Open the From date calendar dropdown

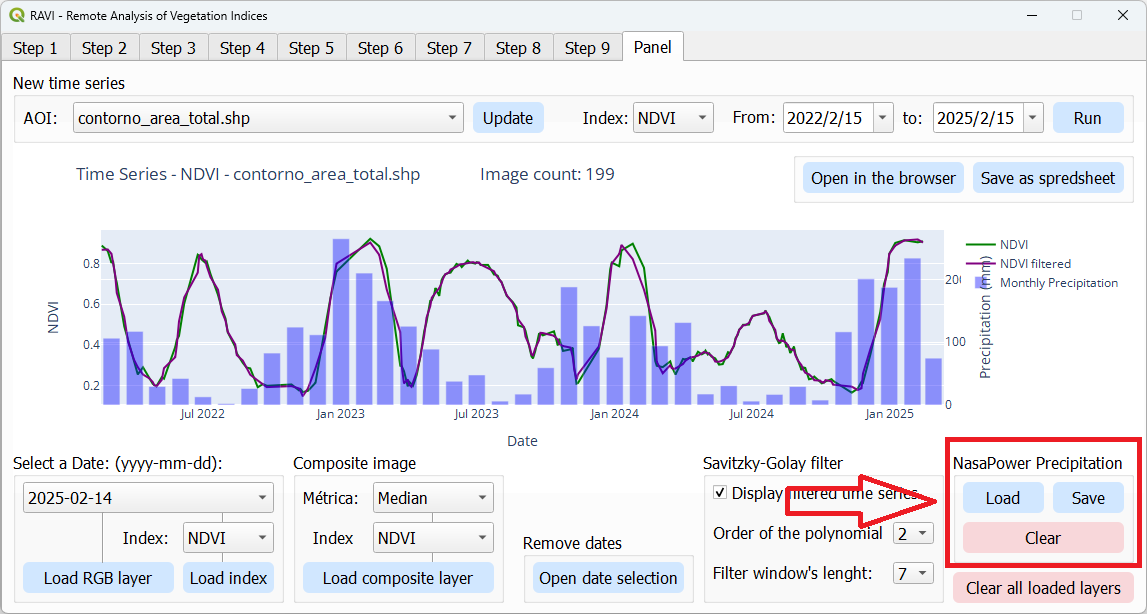coord(882,118)
